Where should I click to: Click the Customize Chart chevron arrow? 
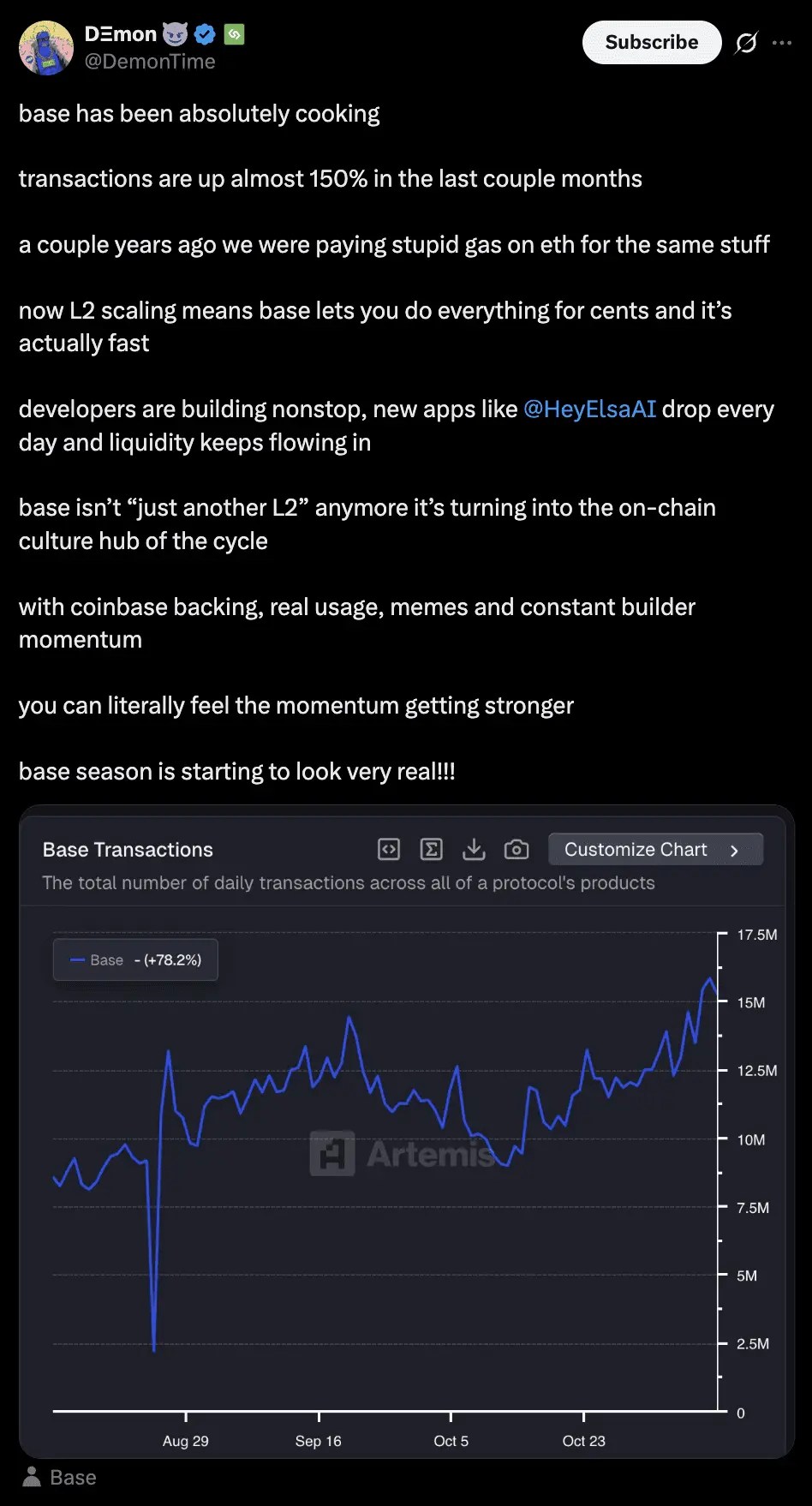click(x=734, y=851)
